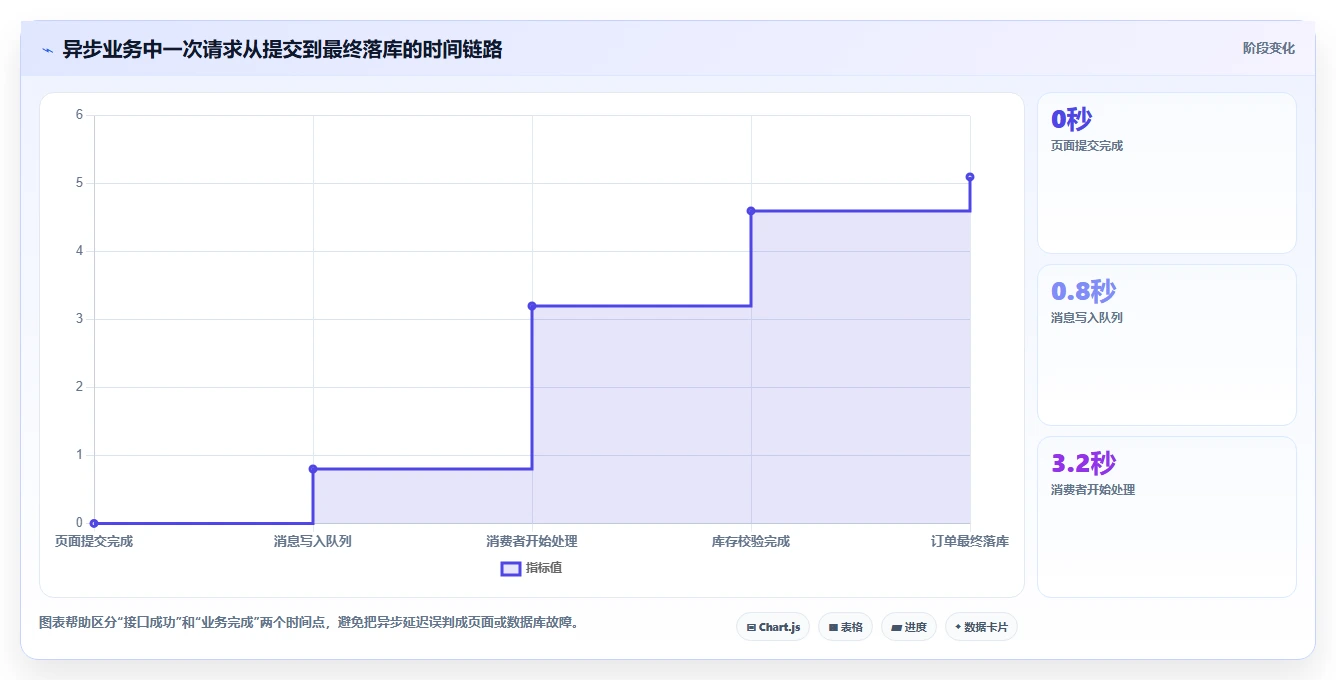Click the 阶段变化 label in header
This screenshot has width=1336, height=680.
(1268, 48)
